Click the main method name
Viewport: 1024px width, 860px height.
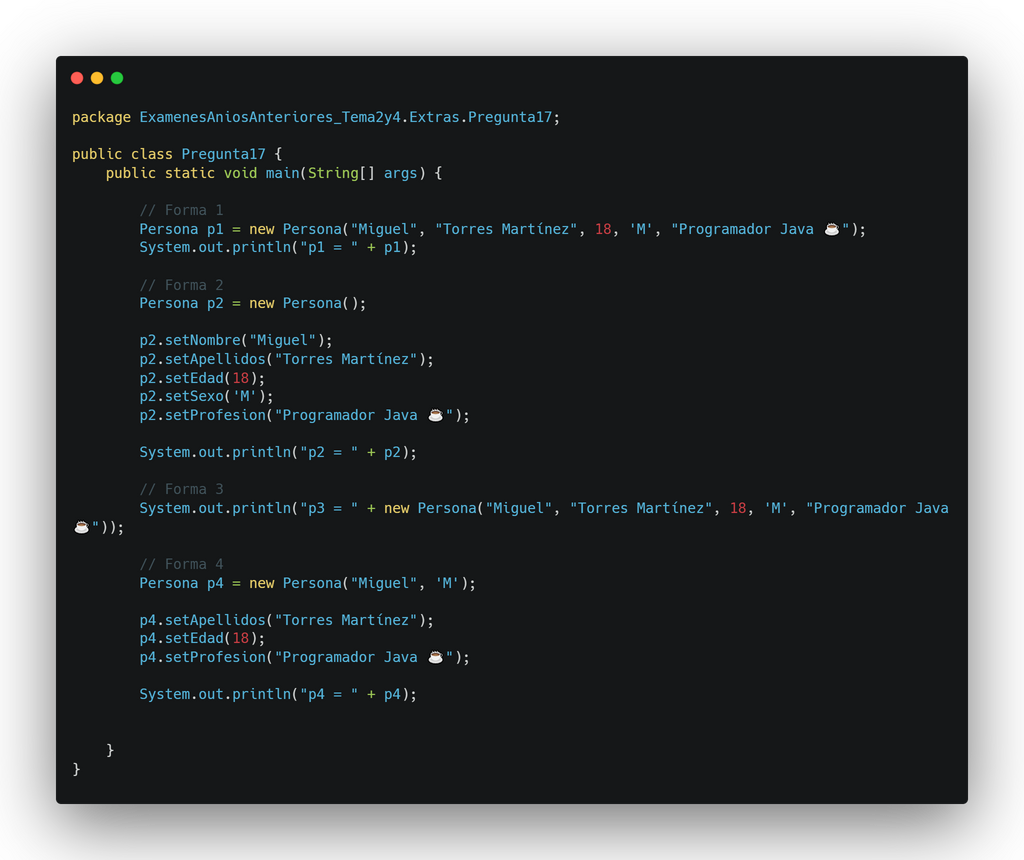282,173
